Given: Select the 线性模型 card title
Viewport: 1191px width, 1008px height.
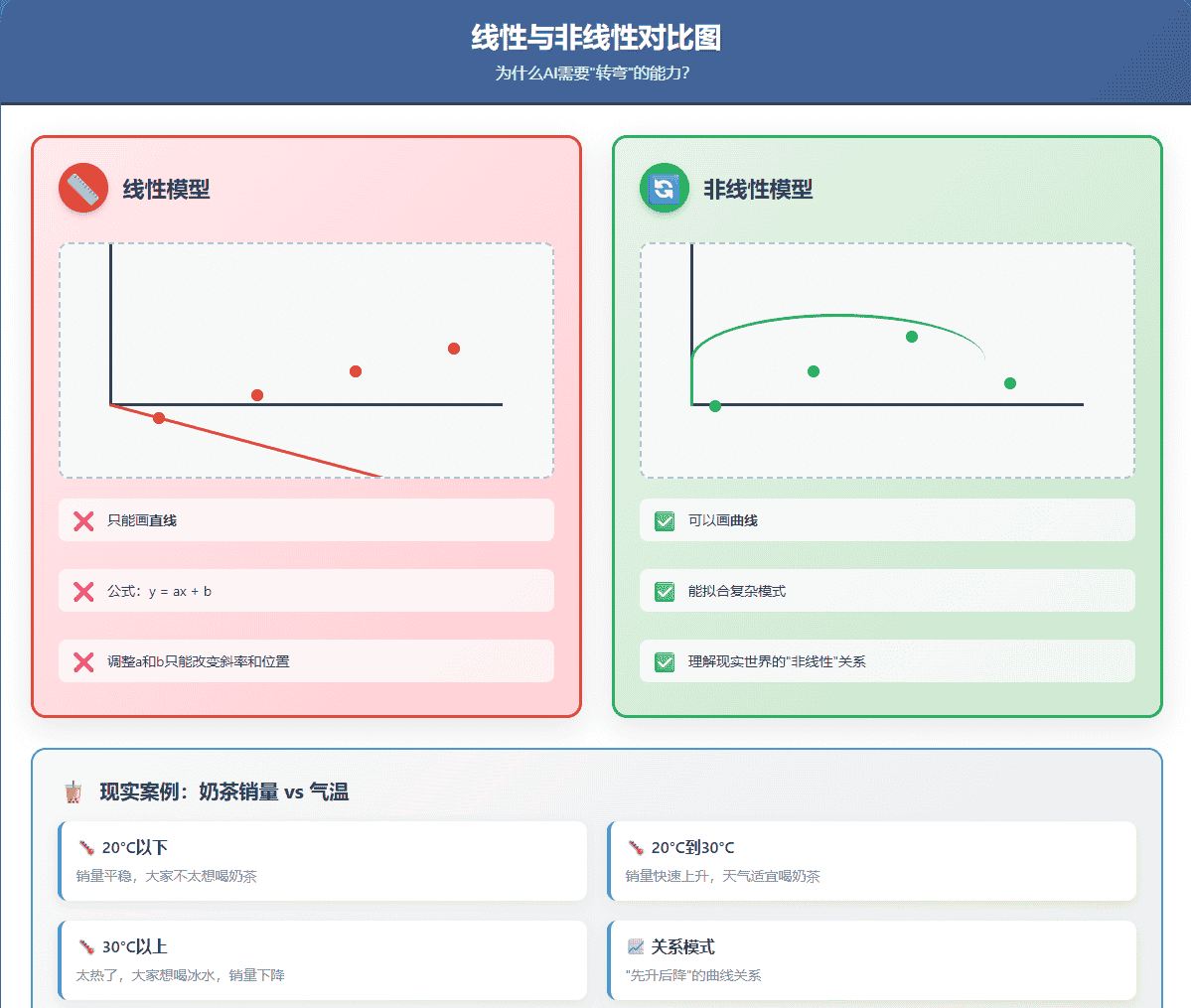Looking at the screenshot, I should click(x=164, y=190).
